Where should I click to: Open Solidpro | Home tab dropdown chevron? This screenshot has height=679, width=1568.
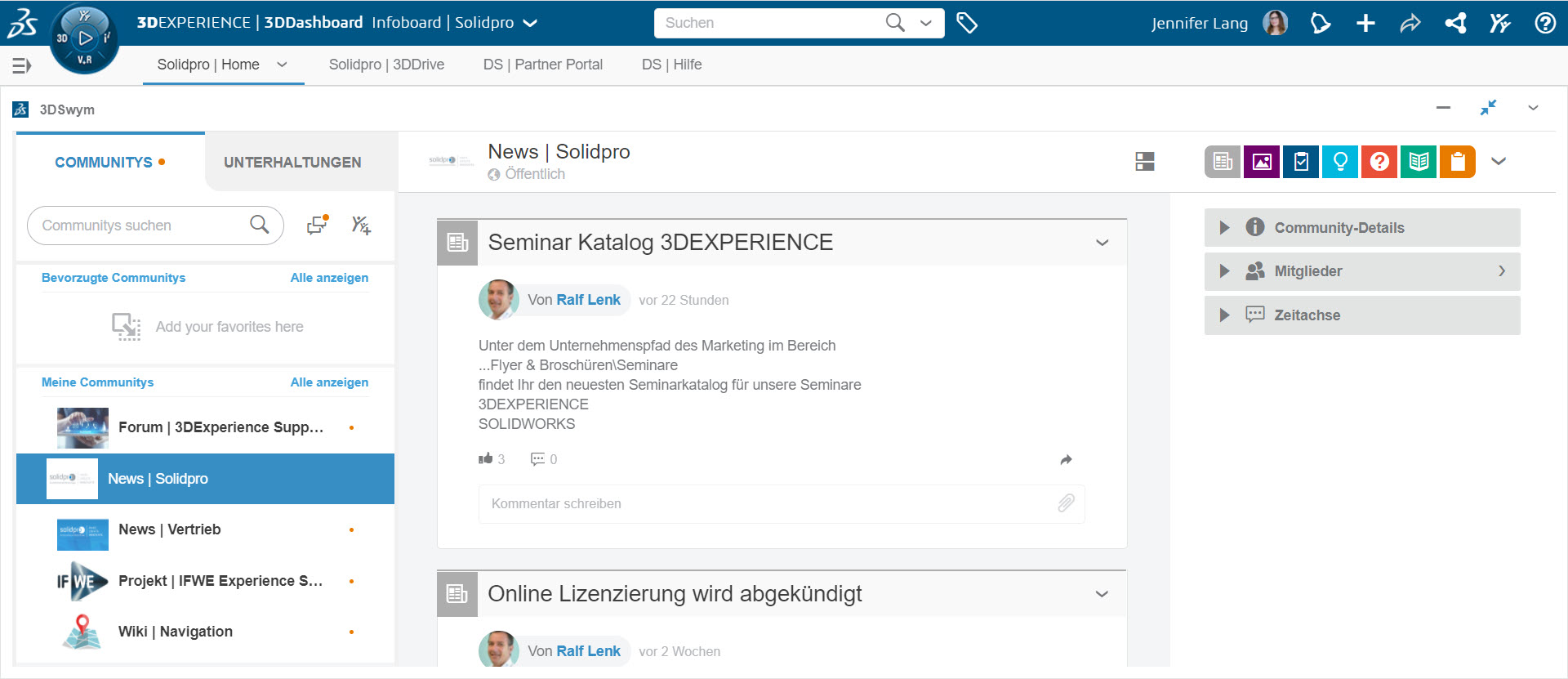coord(282,65)
